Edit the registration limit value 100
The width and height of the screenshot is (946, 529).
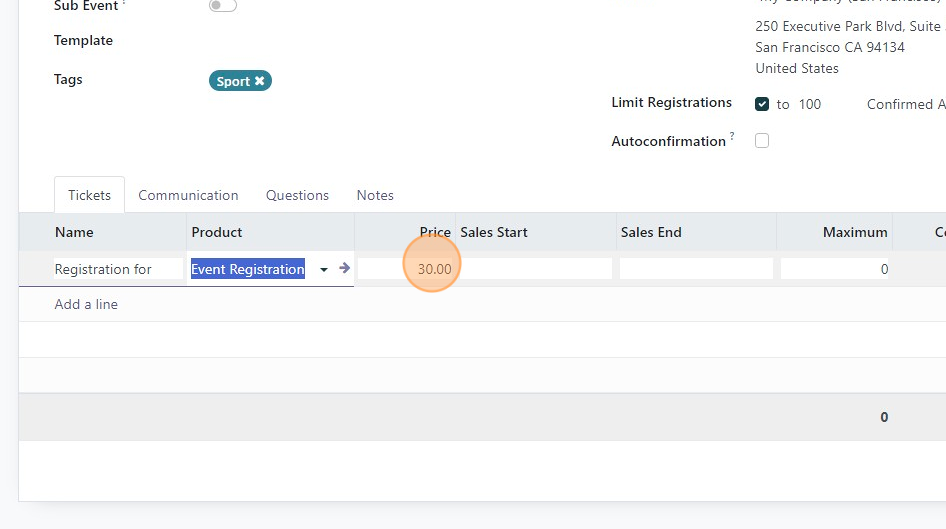click(x=810, y=104)
